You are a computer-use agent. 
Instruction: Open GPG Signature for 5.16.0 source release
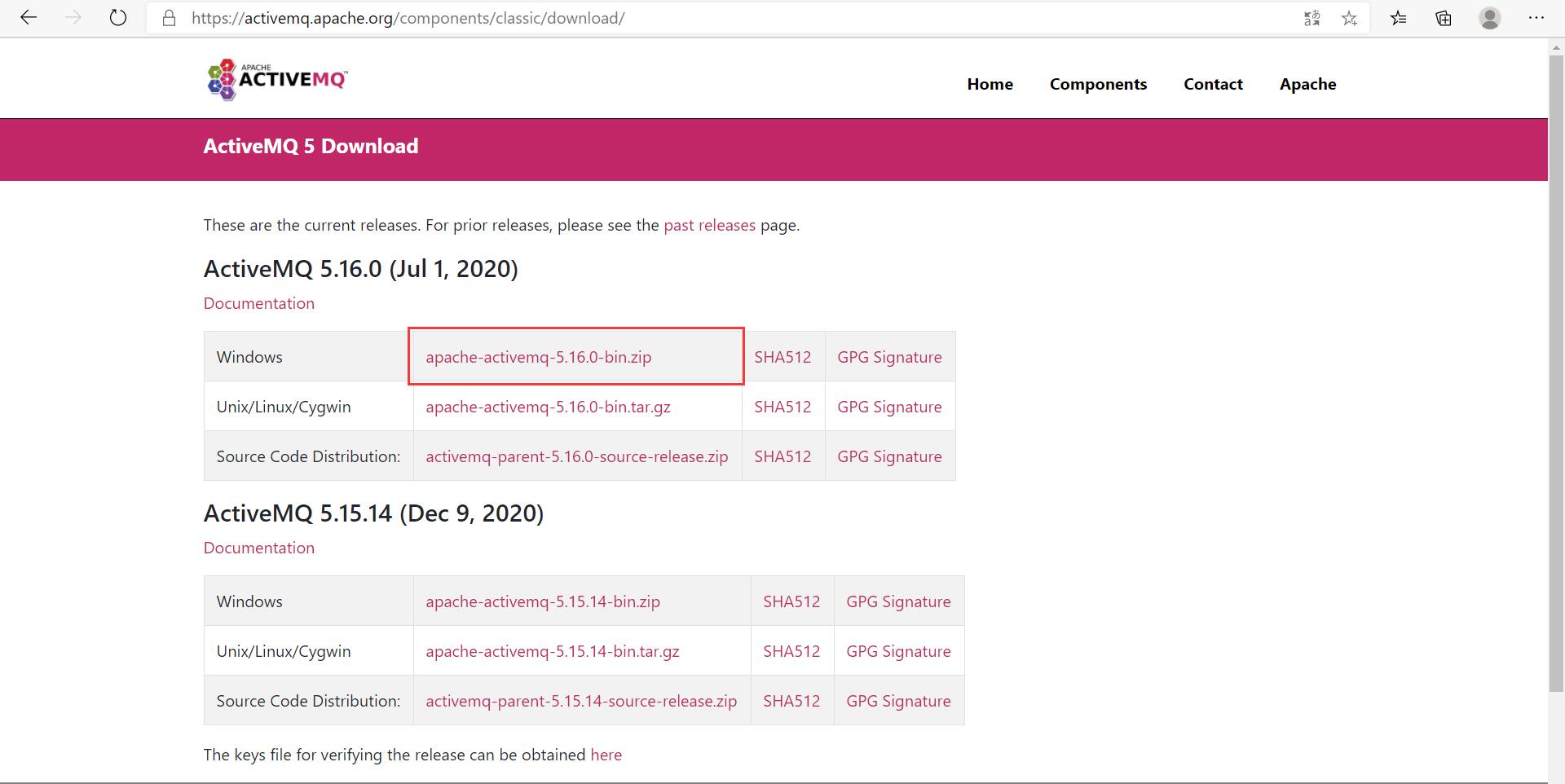click(x=889, y=456)
